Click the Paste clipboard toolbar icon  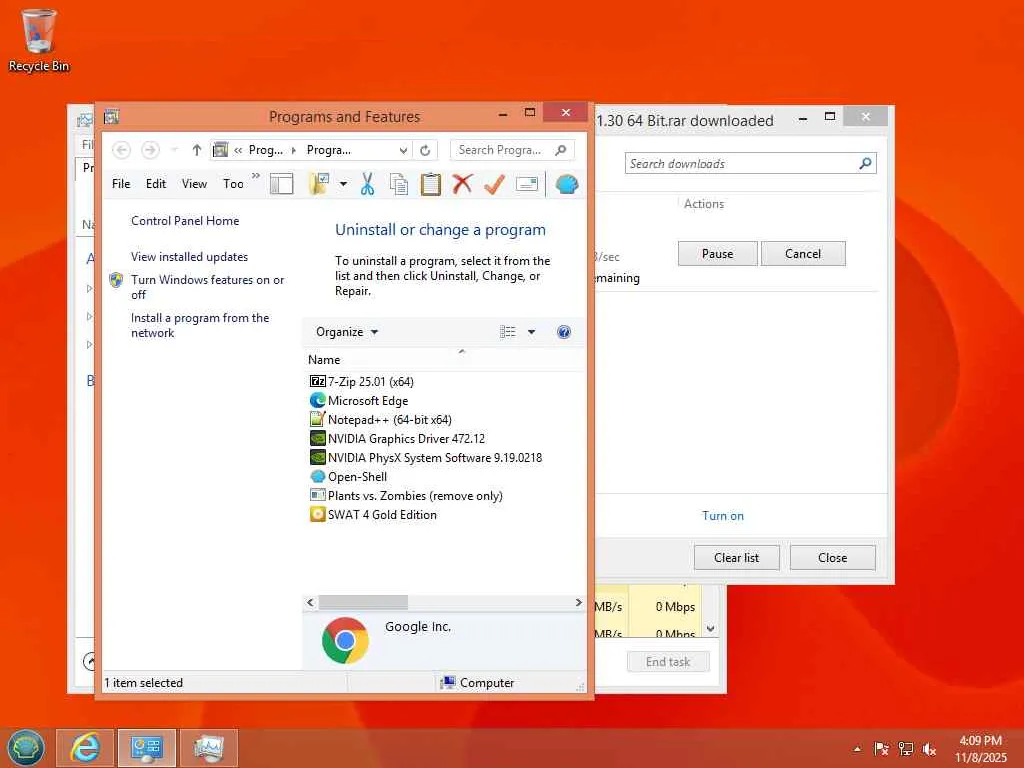430,184
